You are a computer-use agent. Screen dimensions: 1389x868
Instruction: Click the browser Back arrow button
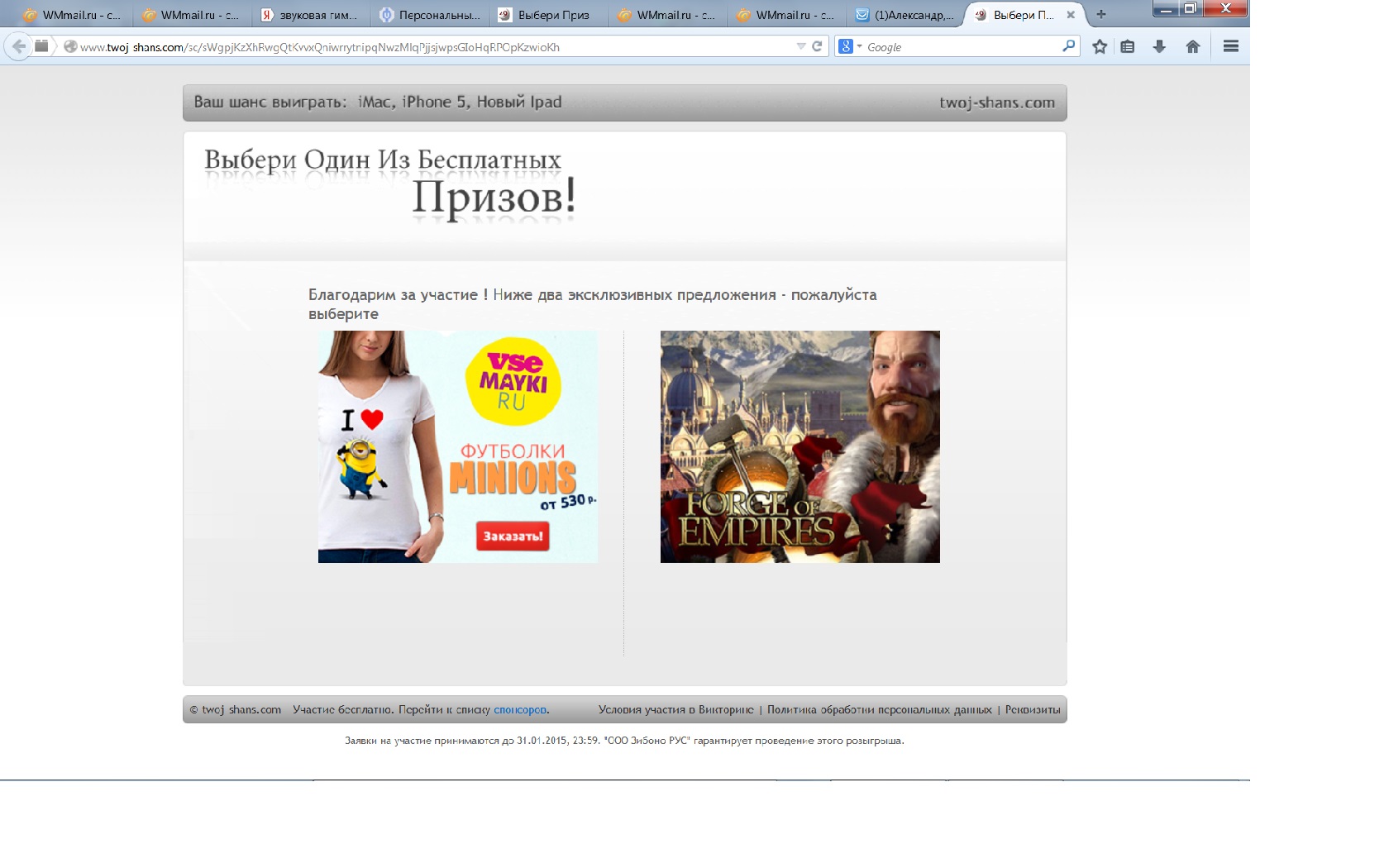(x=18, y=46)
